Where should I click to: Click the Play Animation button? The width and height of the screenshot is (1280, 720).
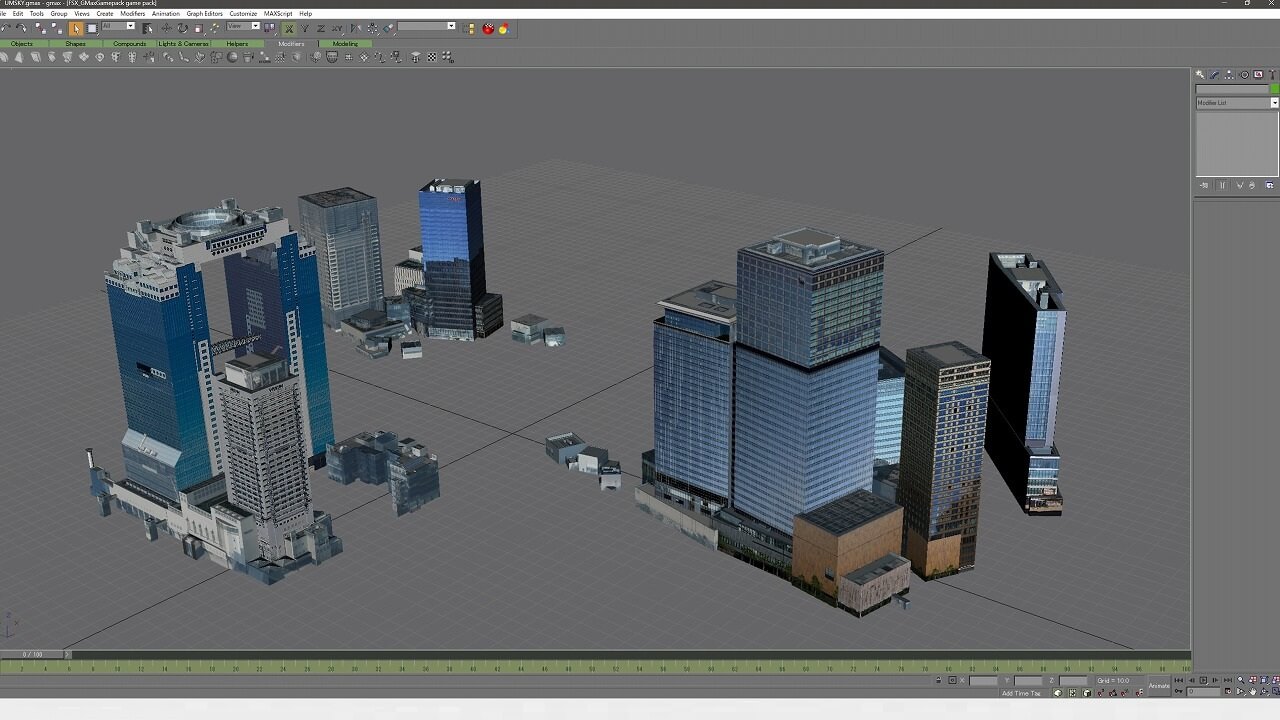(x=1203, y=681)
